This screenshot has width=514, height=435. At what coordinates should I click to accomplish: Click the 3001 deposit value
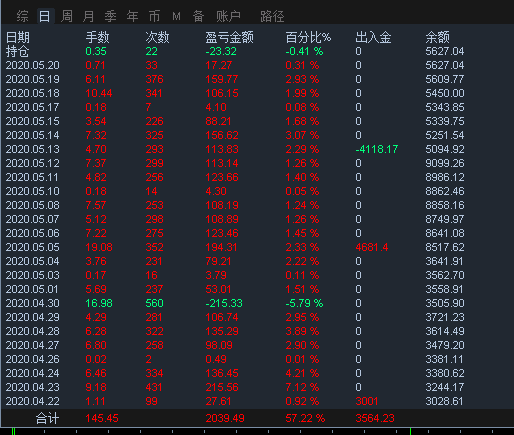point(366,401)
